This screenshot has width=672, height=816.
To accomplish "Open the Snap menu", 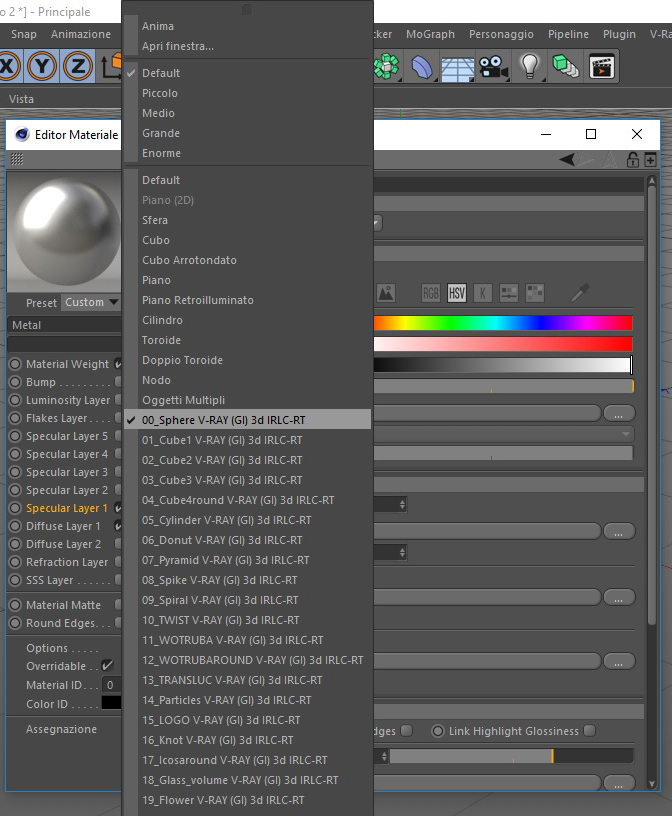I will (x=24, y=34).
